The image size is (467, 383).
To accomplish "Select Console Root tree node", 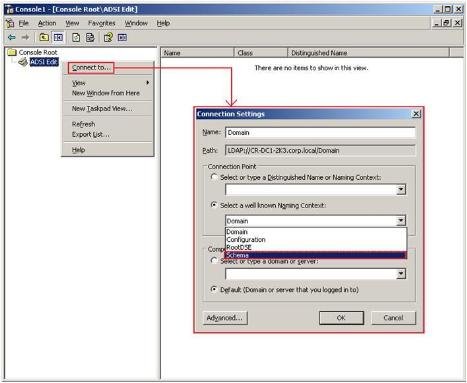I will (x=38, y=52).
